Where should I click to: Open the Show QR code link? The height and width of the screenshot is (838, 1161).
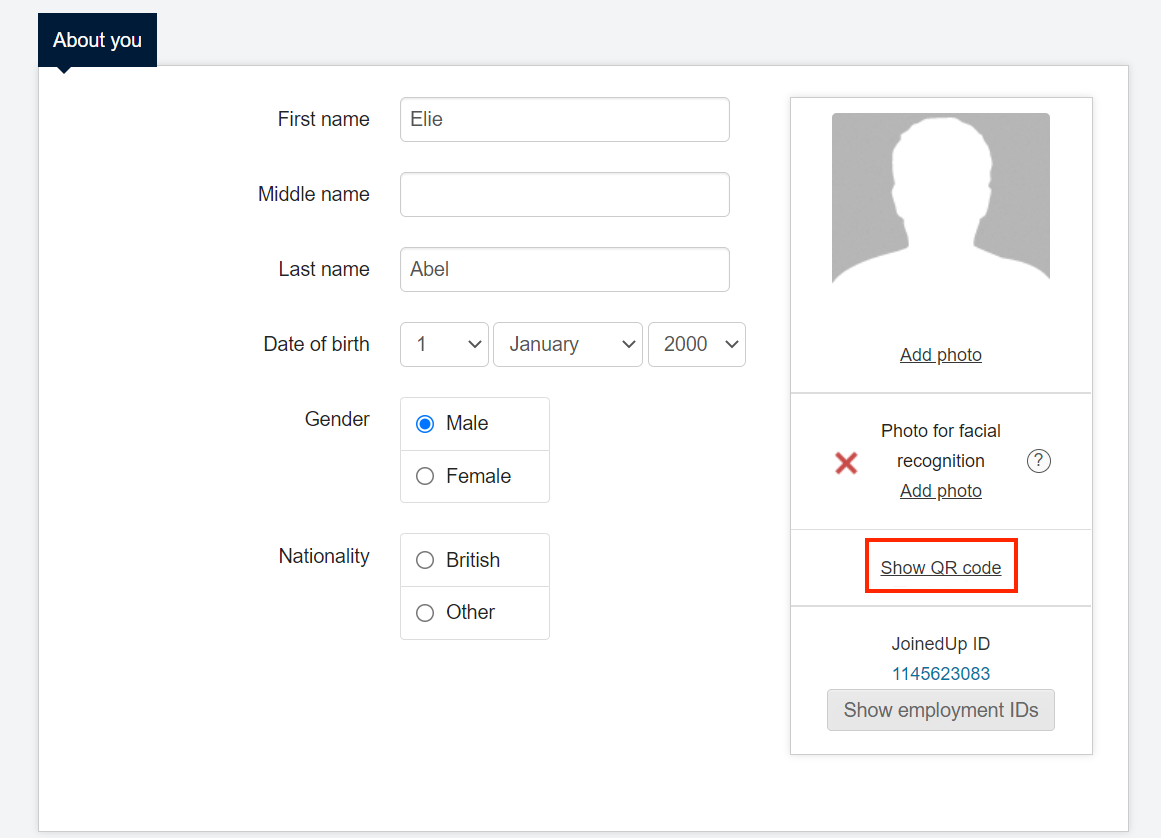point(940,568)
